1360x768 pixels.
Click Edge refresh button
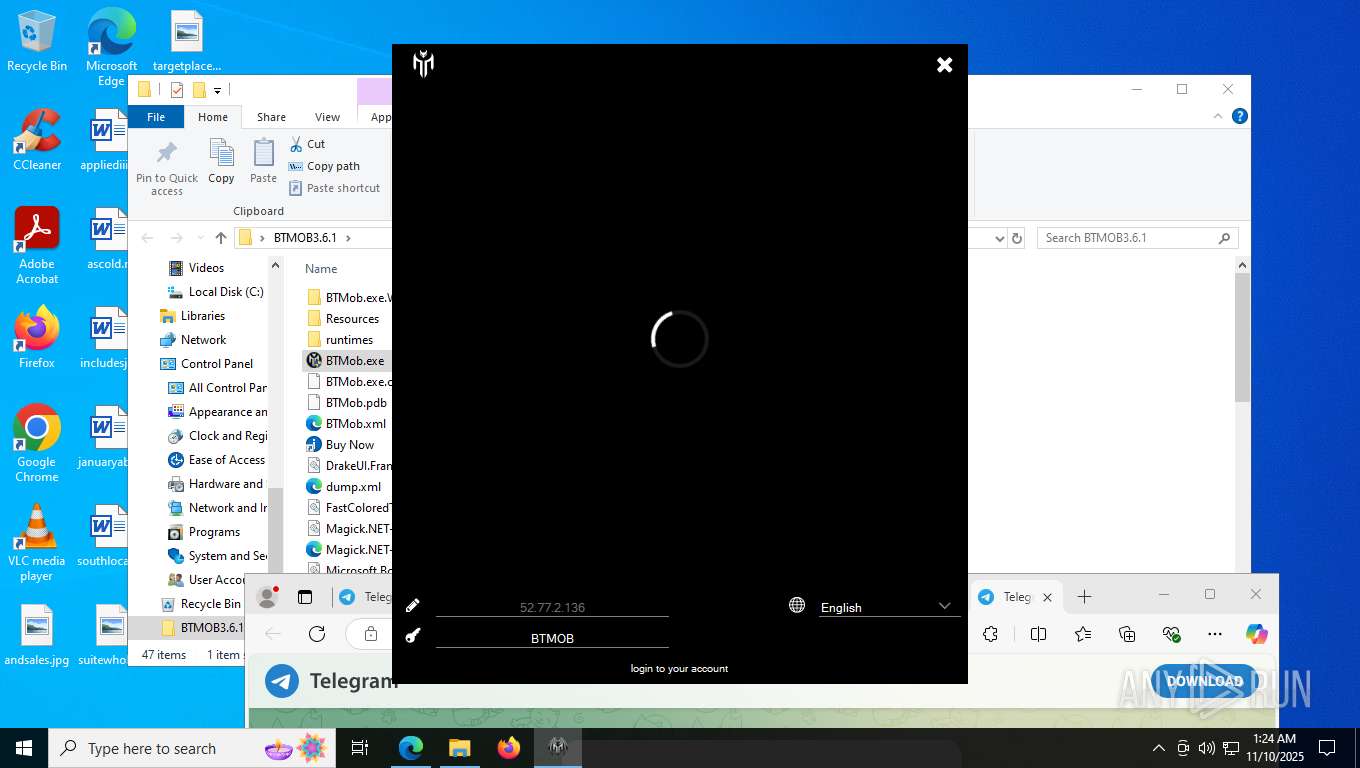click(x=317, y=634)
